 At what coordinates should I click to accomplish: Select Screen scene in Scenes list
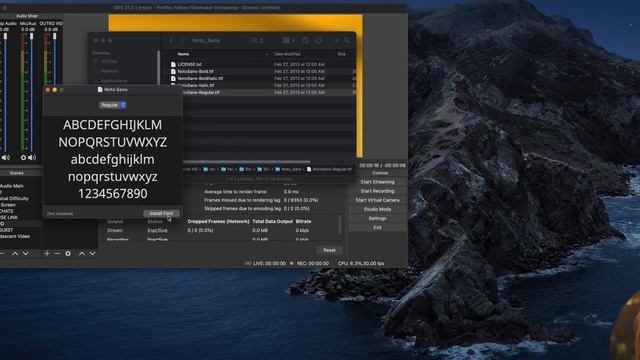pos(8,205)
